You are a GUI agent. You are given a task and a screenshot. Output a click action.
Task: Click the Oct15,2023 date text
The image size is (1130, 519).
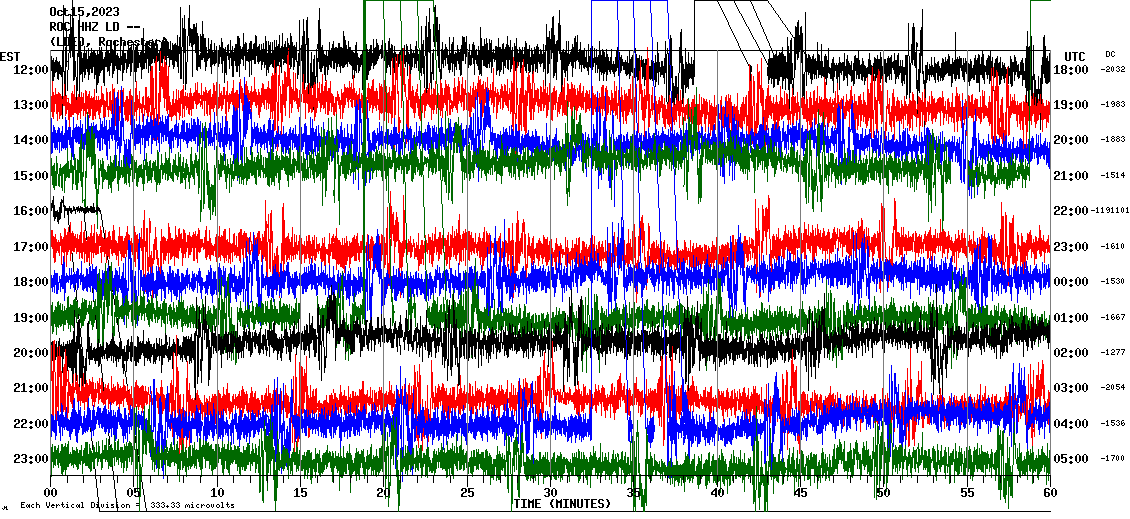tap(84, 12)
